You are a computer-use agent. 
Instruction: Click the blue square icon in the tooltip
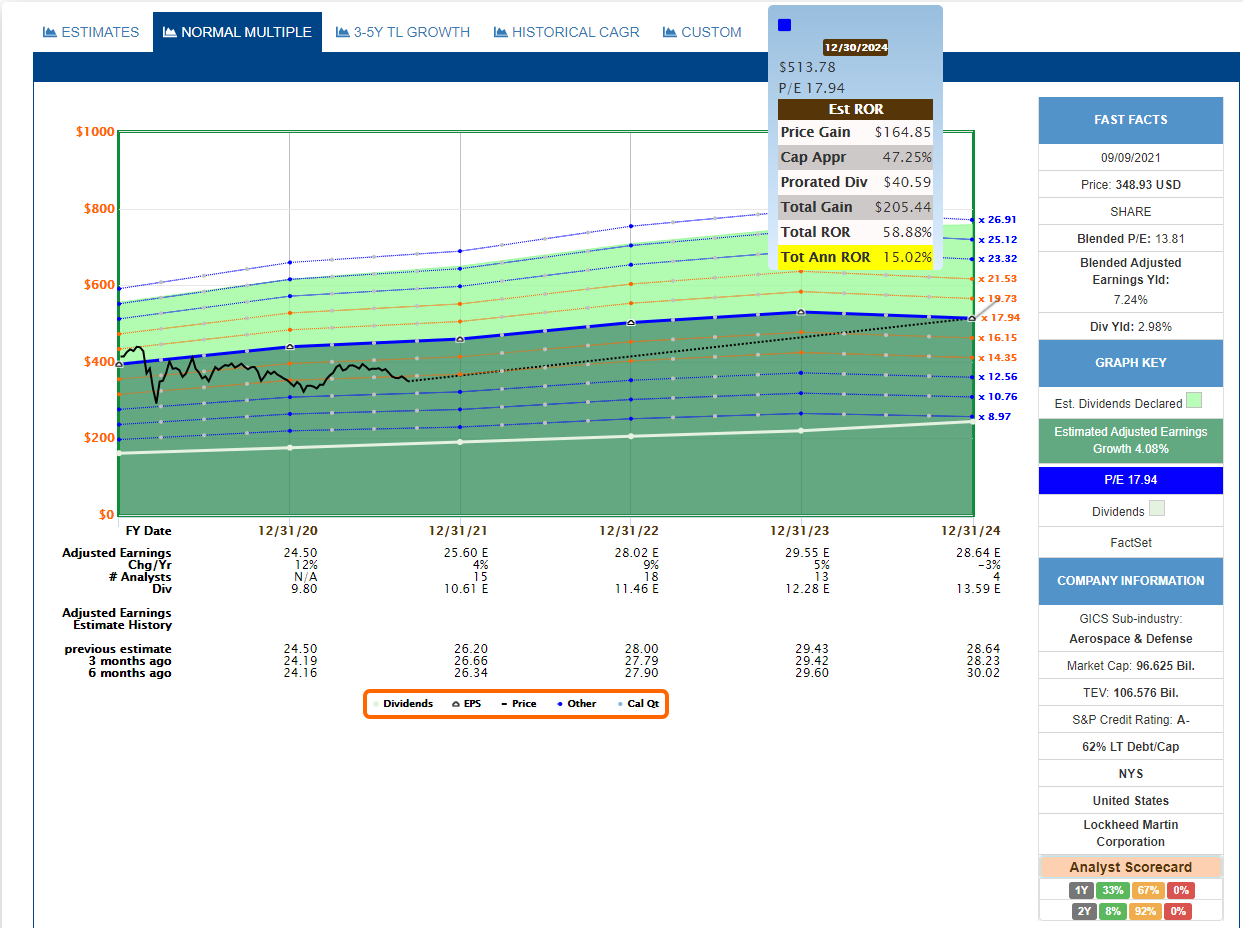point(785,25)
